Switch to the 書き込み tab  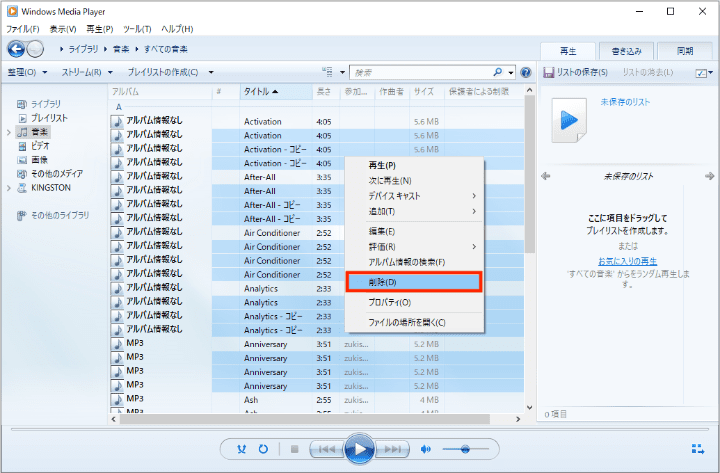(626, 51)
